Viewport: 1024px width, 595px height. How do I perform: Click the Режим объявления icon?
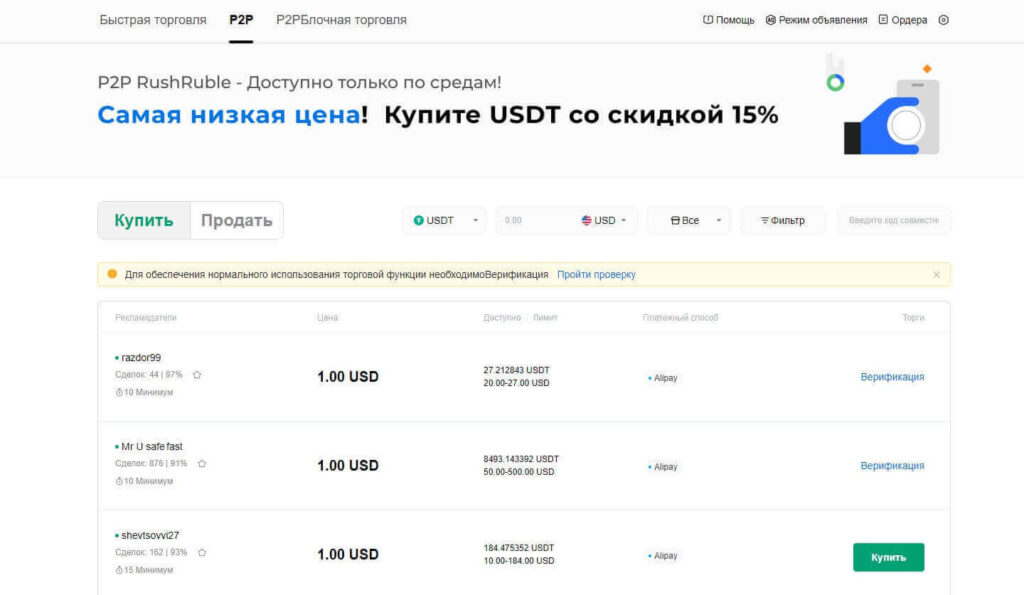[x=770, y=19]
